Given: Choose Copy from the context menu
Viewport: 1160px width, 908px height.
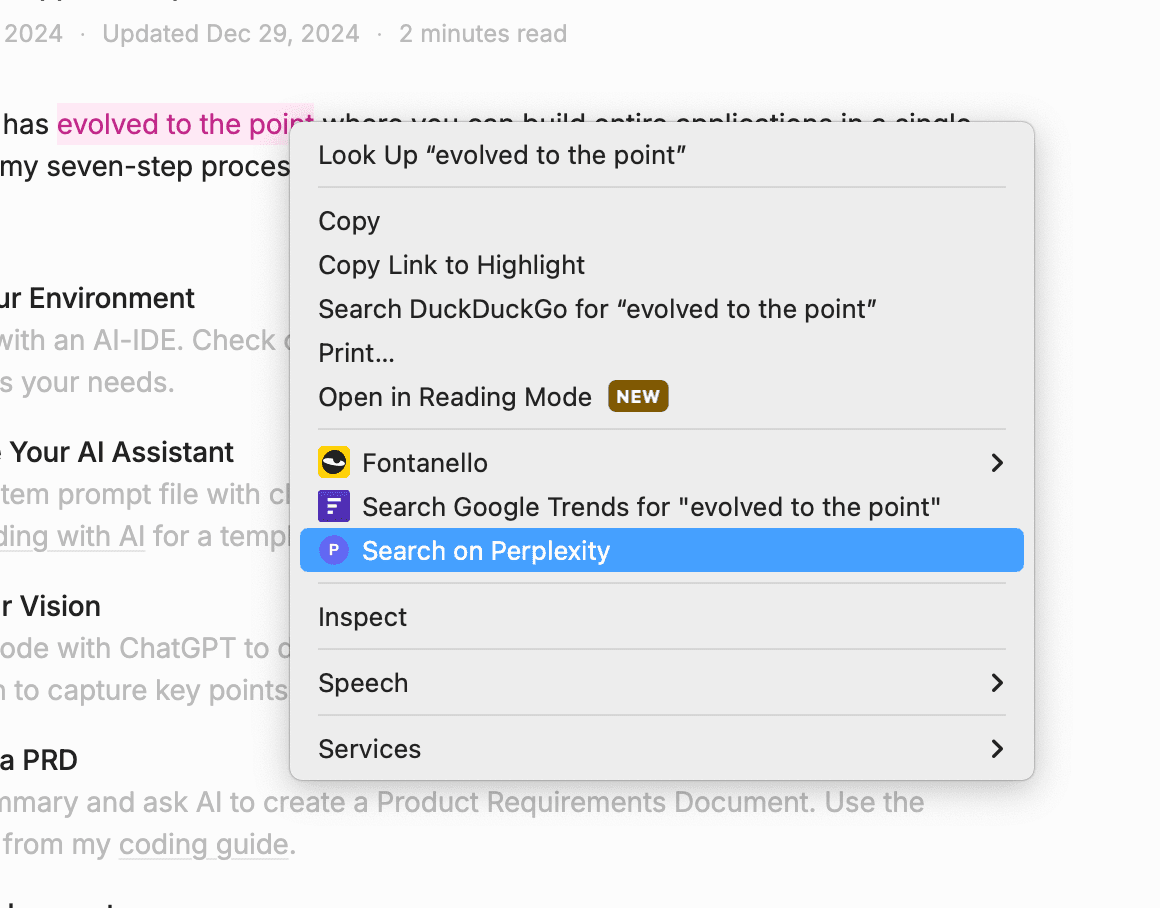Looking at the screenshot, I should click(349, 220).
